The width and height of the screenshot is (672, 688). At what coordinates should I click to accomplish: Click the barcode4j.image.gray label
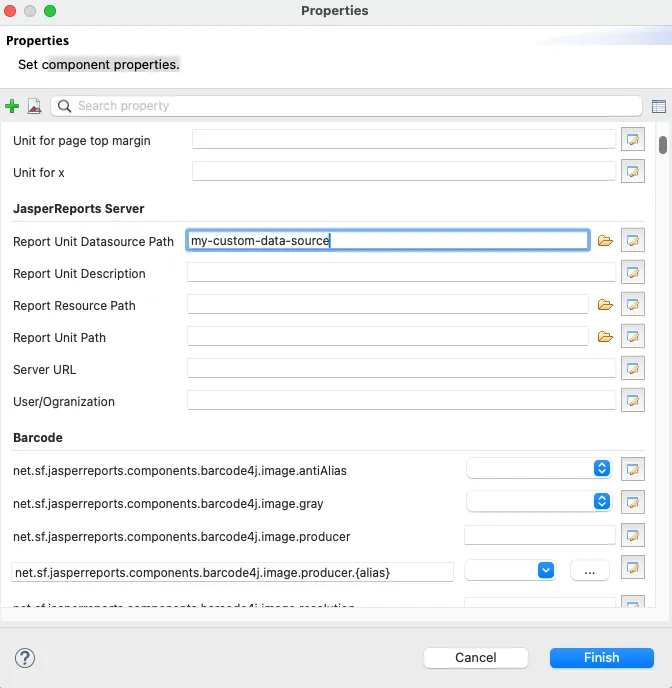point(168,504)
